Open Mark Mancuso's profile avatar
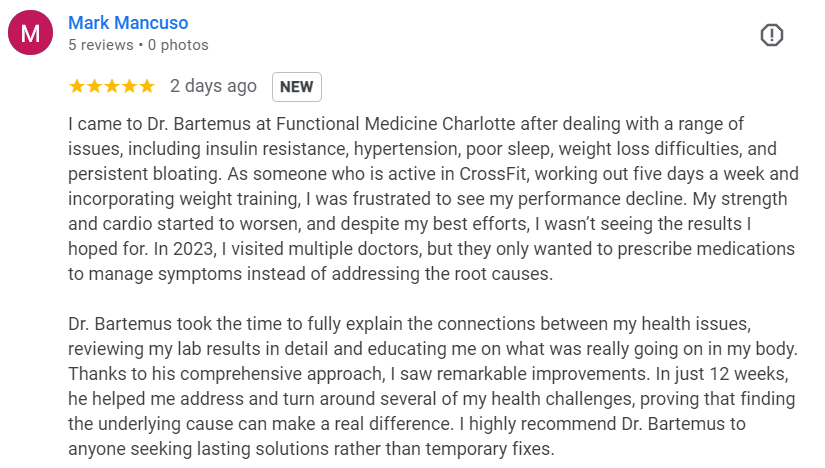 pos(31,34)
